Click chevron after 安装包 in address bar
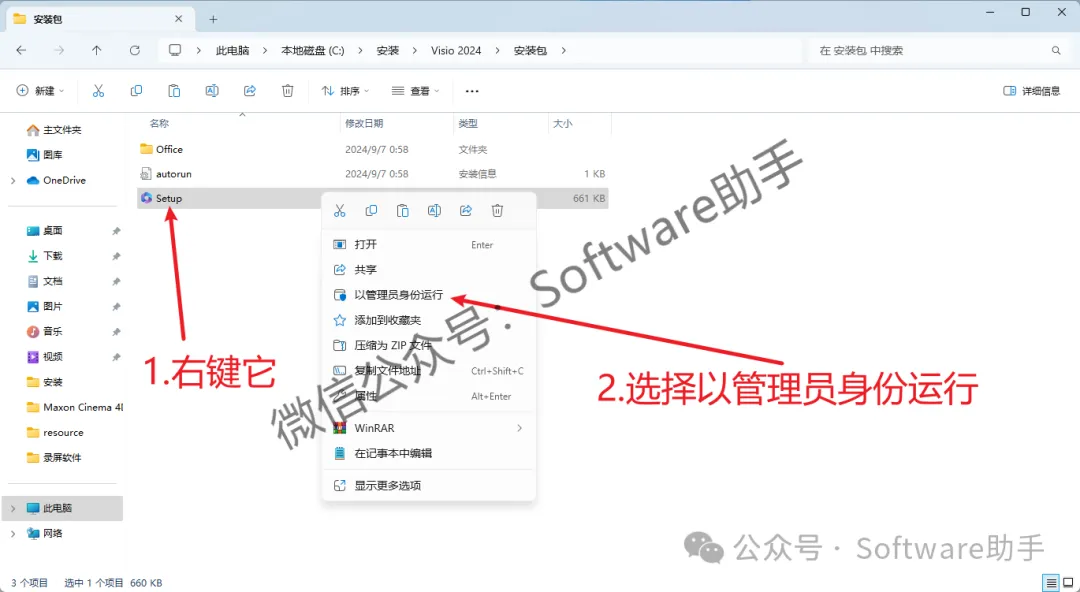 click(563, 50)
